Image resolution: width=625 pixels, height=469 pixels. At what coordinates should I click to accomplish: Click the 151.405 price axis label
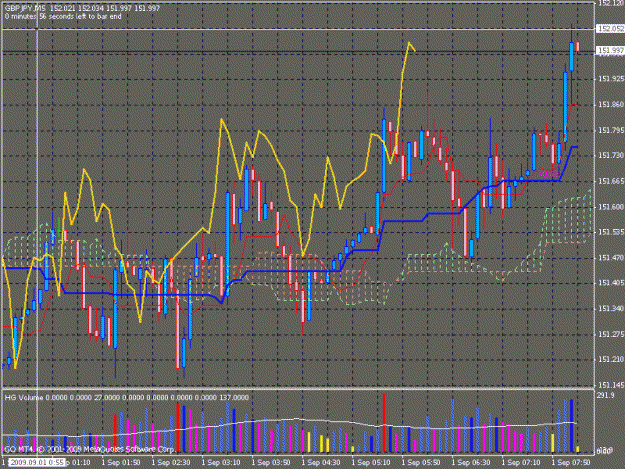(x=611, y=283)
